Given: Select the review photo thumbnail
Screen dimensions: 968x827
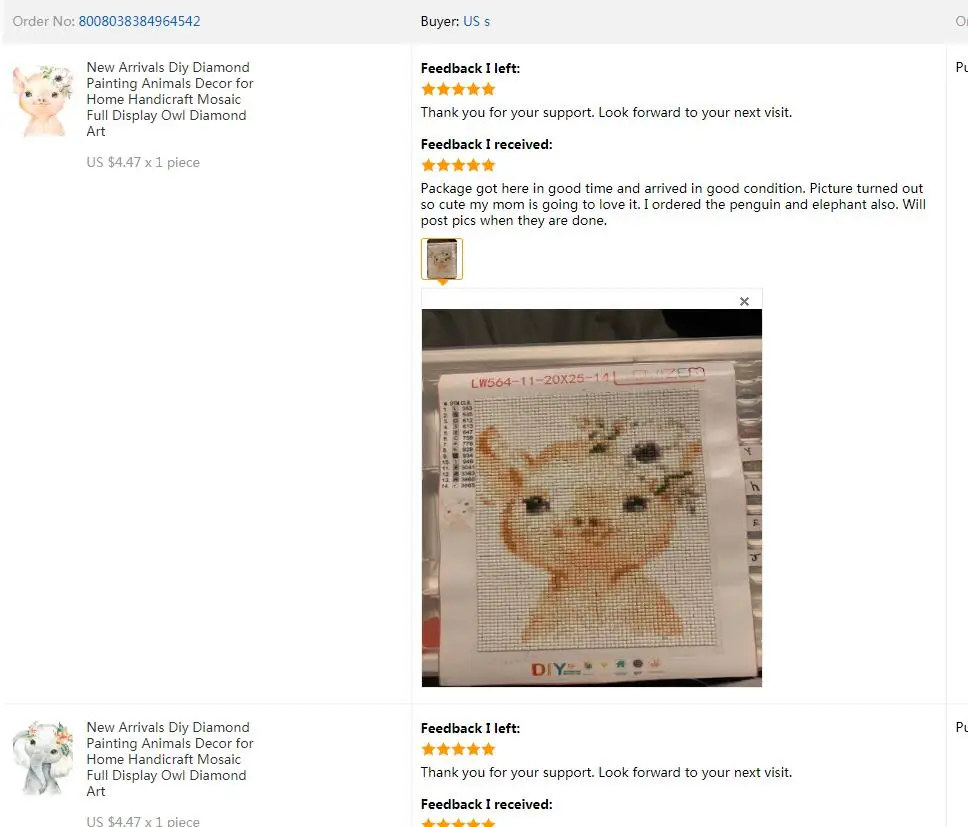Looking at the screenshot, I should click(x=442, y=259).
